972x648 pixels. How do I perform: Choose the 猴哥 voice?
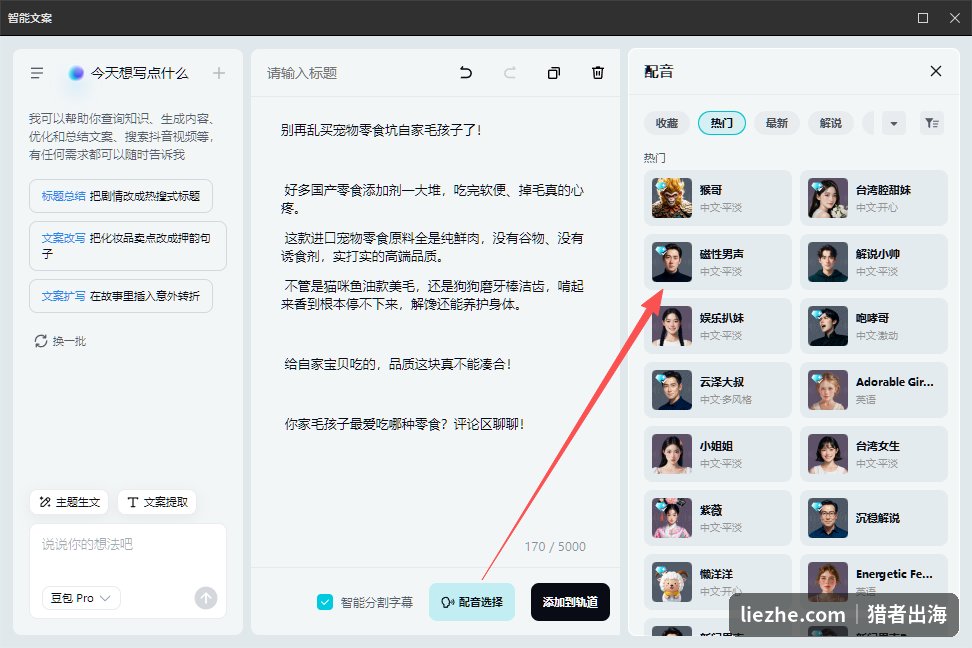(718, 198)
